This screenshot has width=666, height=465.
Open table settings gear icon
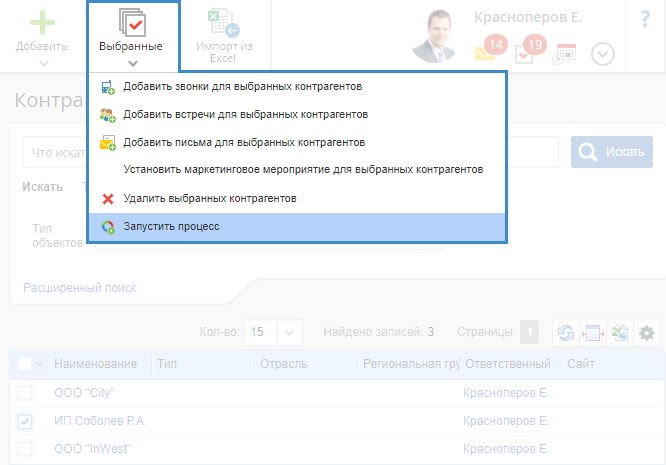point(648,333)
